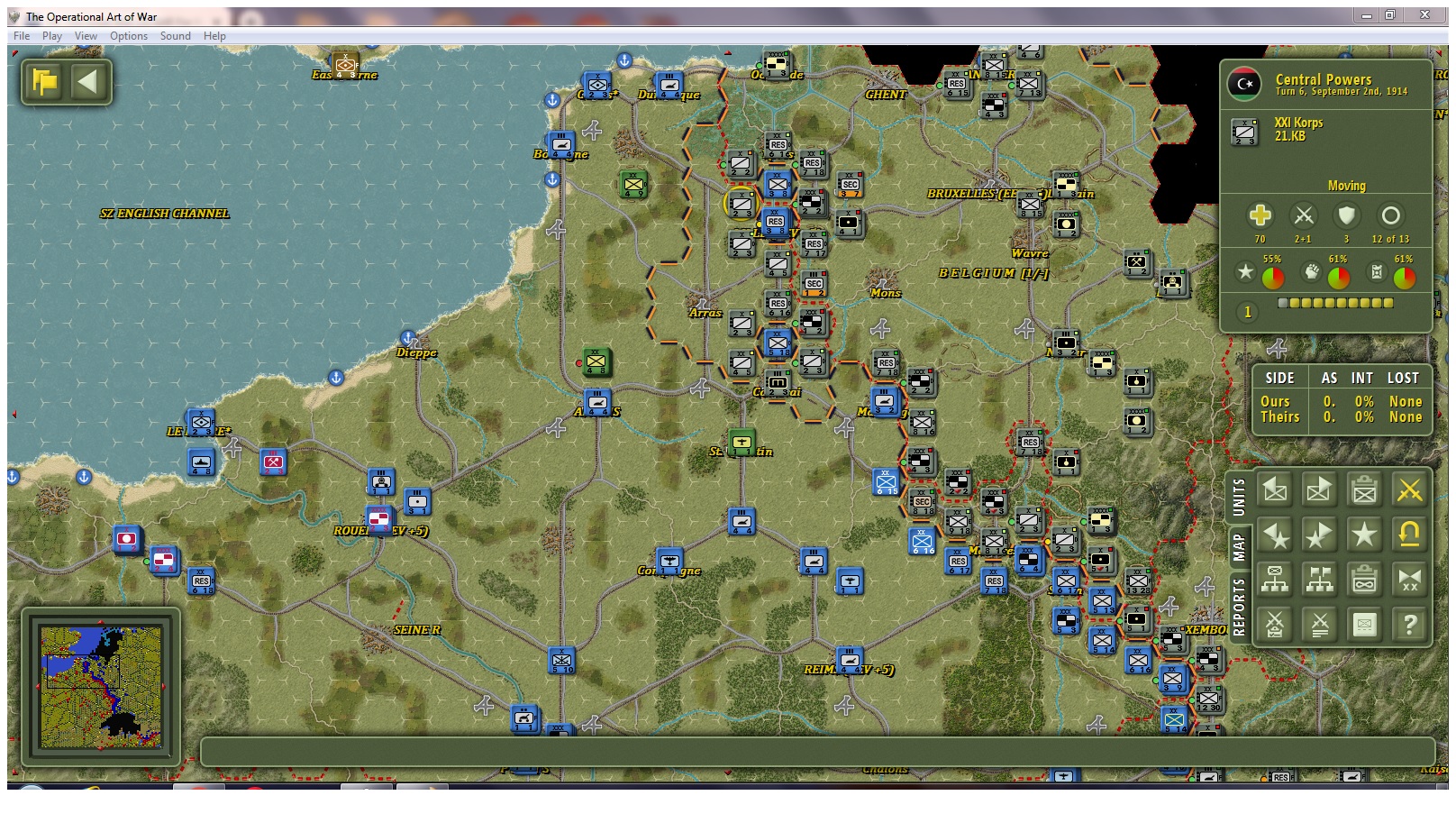Click the fuel can supply icon
1456x832 pixels.
tap(1376, 271)
